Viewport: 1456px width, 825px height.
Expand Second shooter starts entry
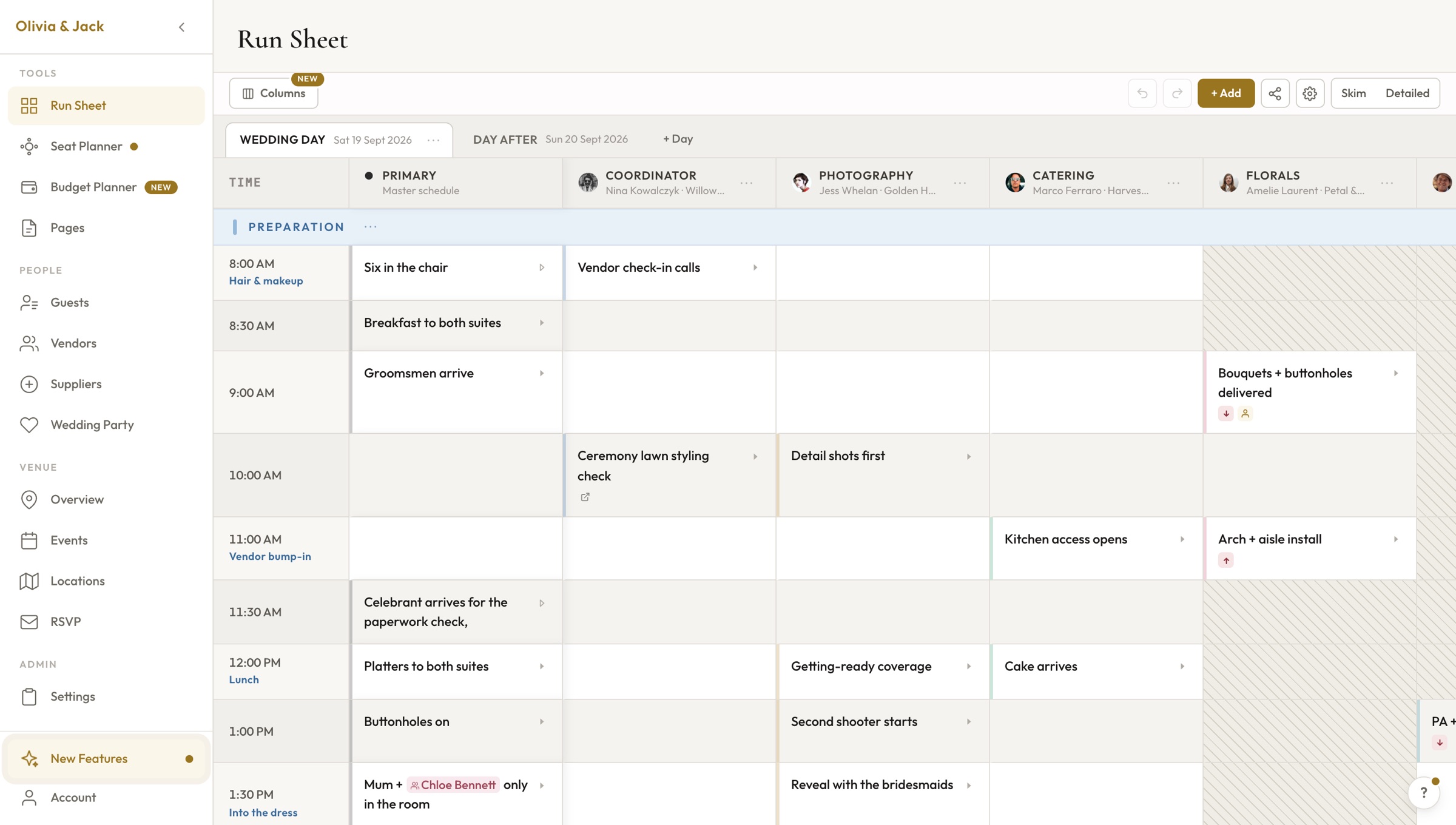pos(968,722)
